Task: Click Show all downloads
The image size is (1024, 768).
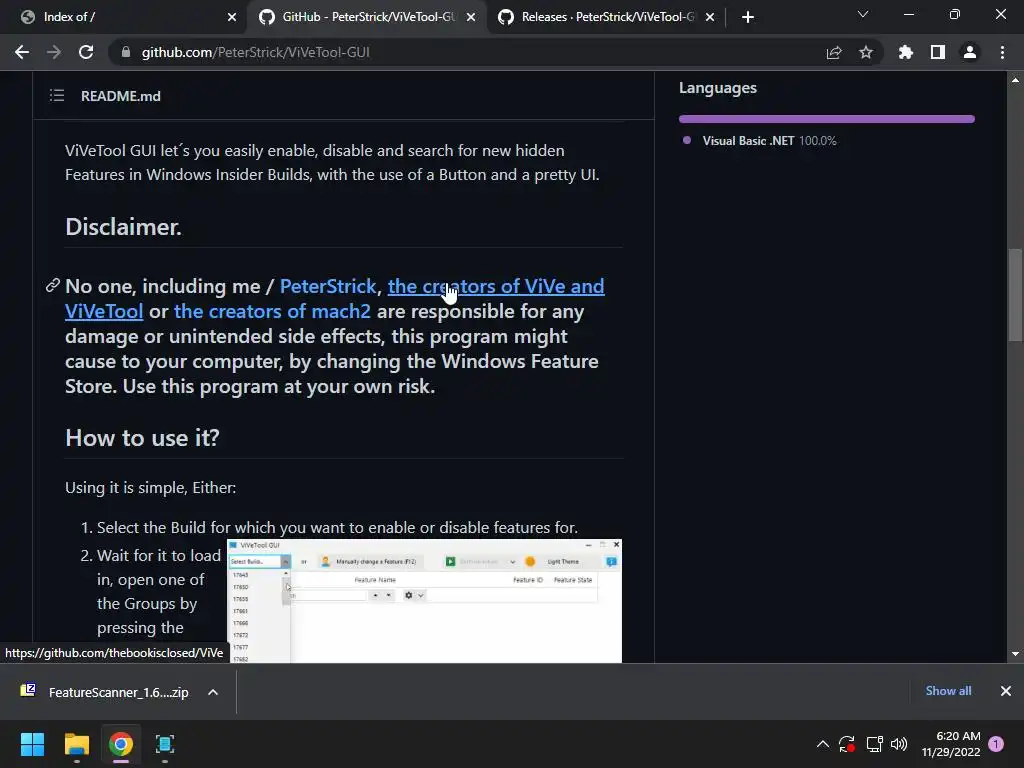Action: click(x=948, y=691)
